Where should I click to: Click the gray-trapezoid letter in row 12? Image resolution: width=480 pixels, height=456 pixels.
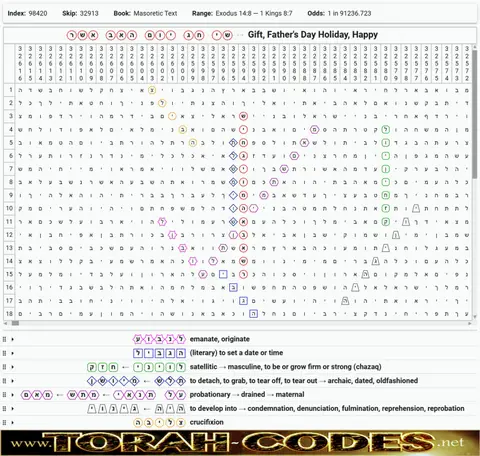(x=396, y=235)
